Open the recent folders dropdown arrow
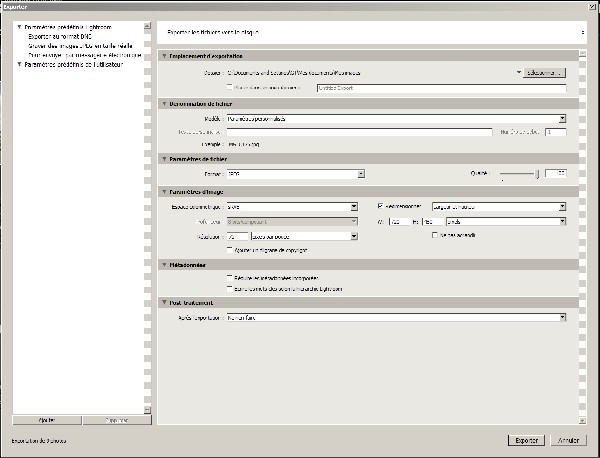The width and height of the screenshot is (600, 458). [x=518, y=72]
